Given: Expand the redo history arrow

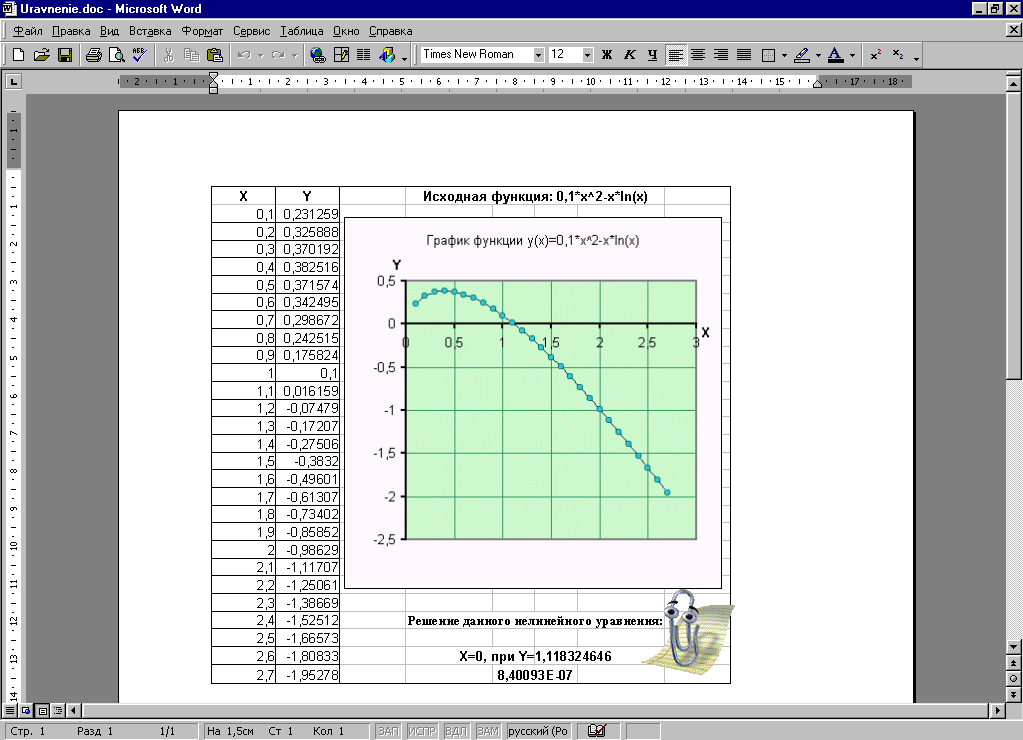Looking at the screenshot, I should pyautogui.click(x=295, y=55).
